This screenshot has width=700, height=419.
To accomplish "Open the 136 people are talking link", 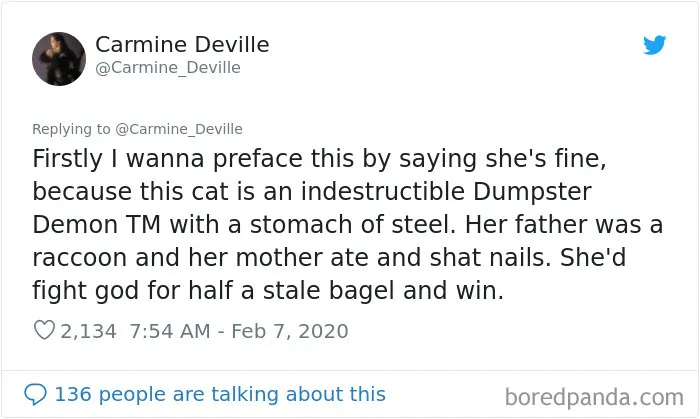I will pos(220,394).
